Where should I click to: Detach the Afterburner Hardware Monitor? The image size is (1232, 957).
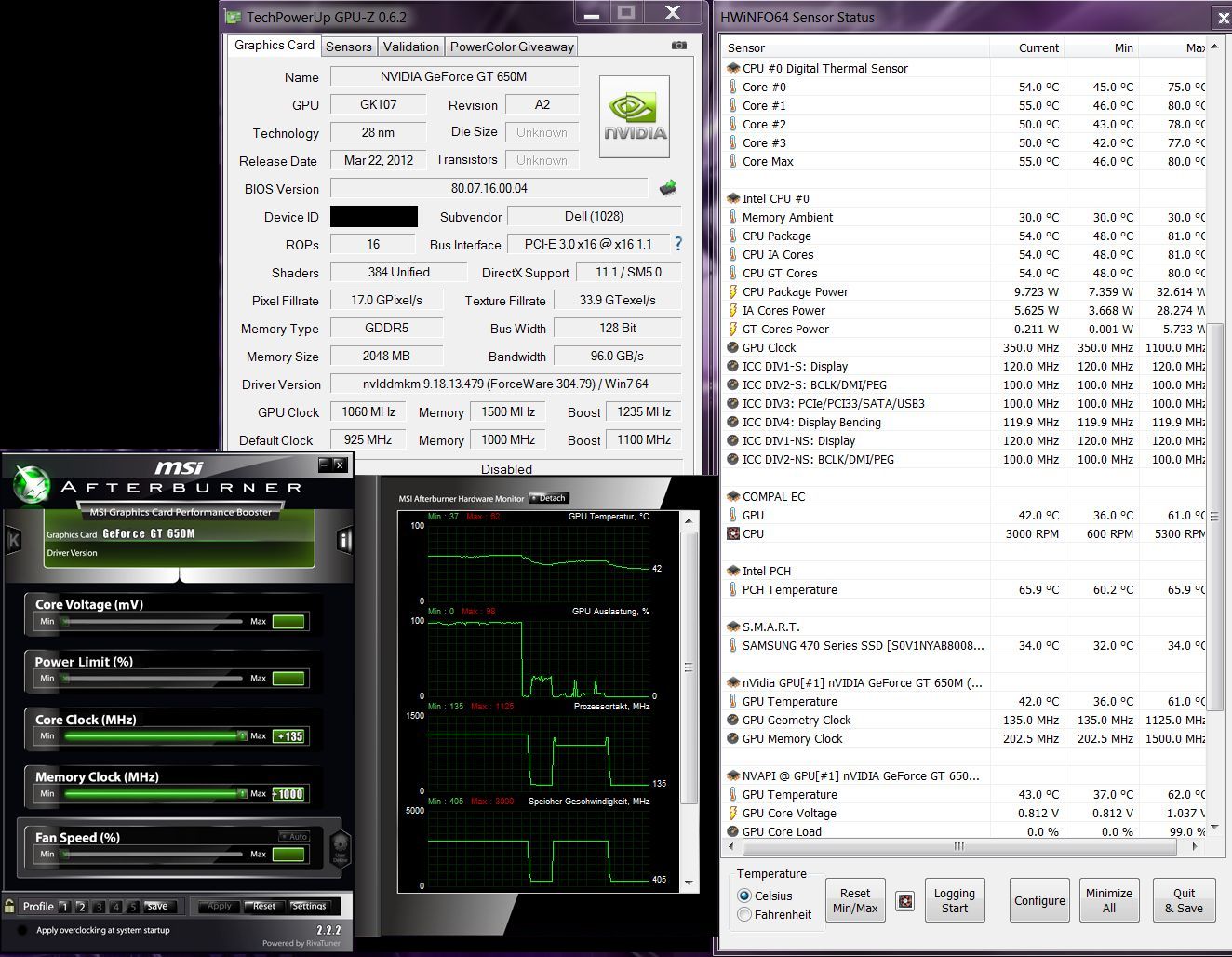549,498
